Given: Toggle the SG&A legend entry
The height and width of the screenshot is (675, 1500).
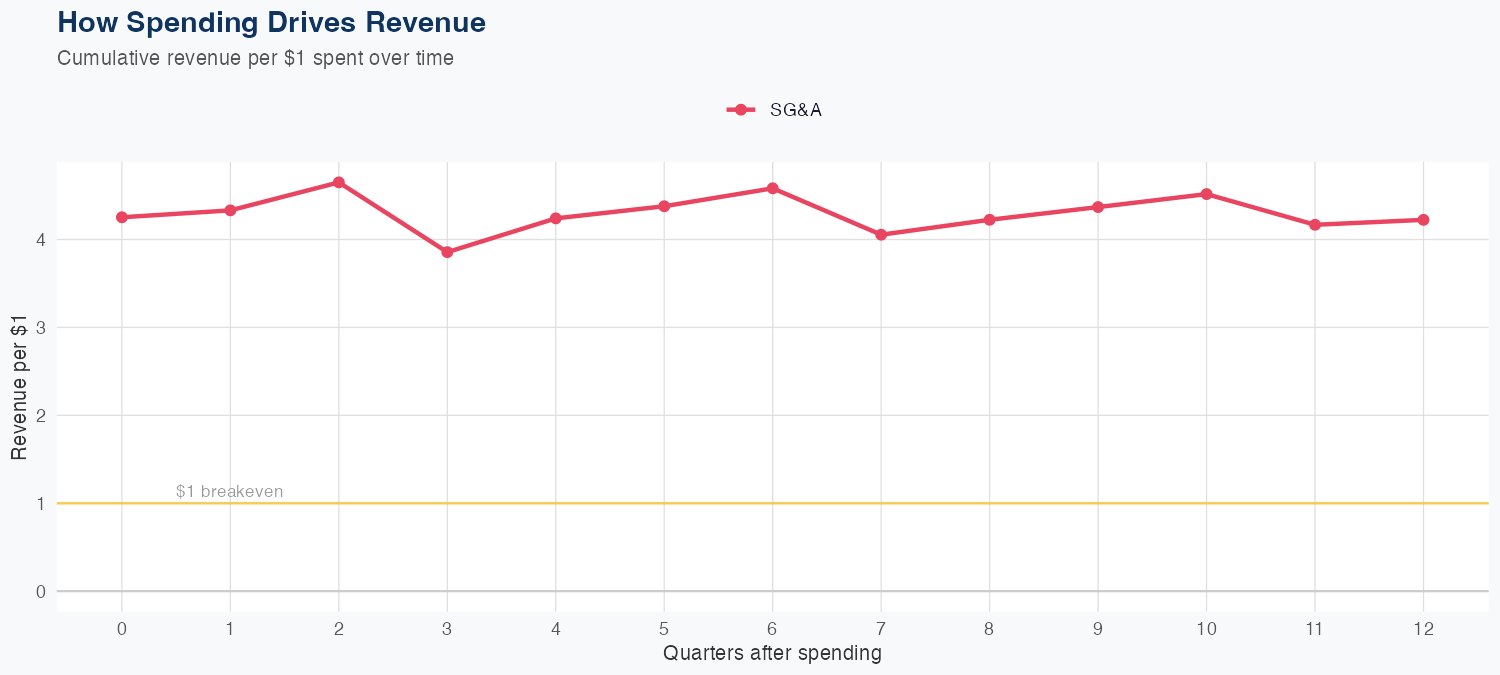Looking at the screenshot, I should (795, 110).
